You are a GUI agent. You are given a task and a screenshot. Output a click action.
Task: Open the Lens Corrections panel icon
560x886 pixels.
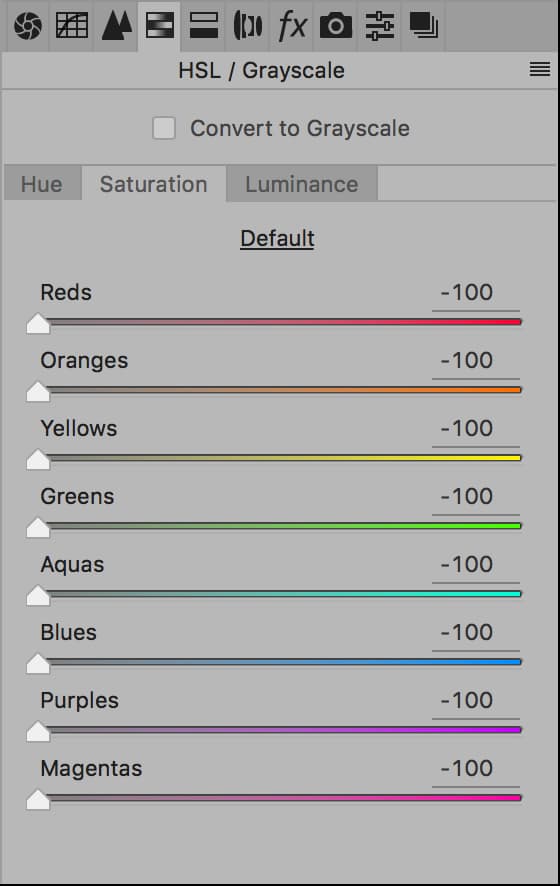(248, 25)
